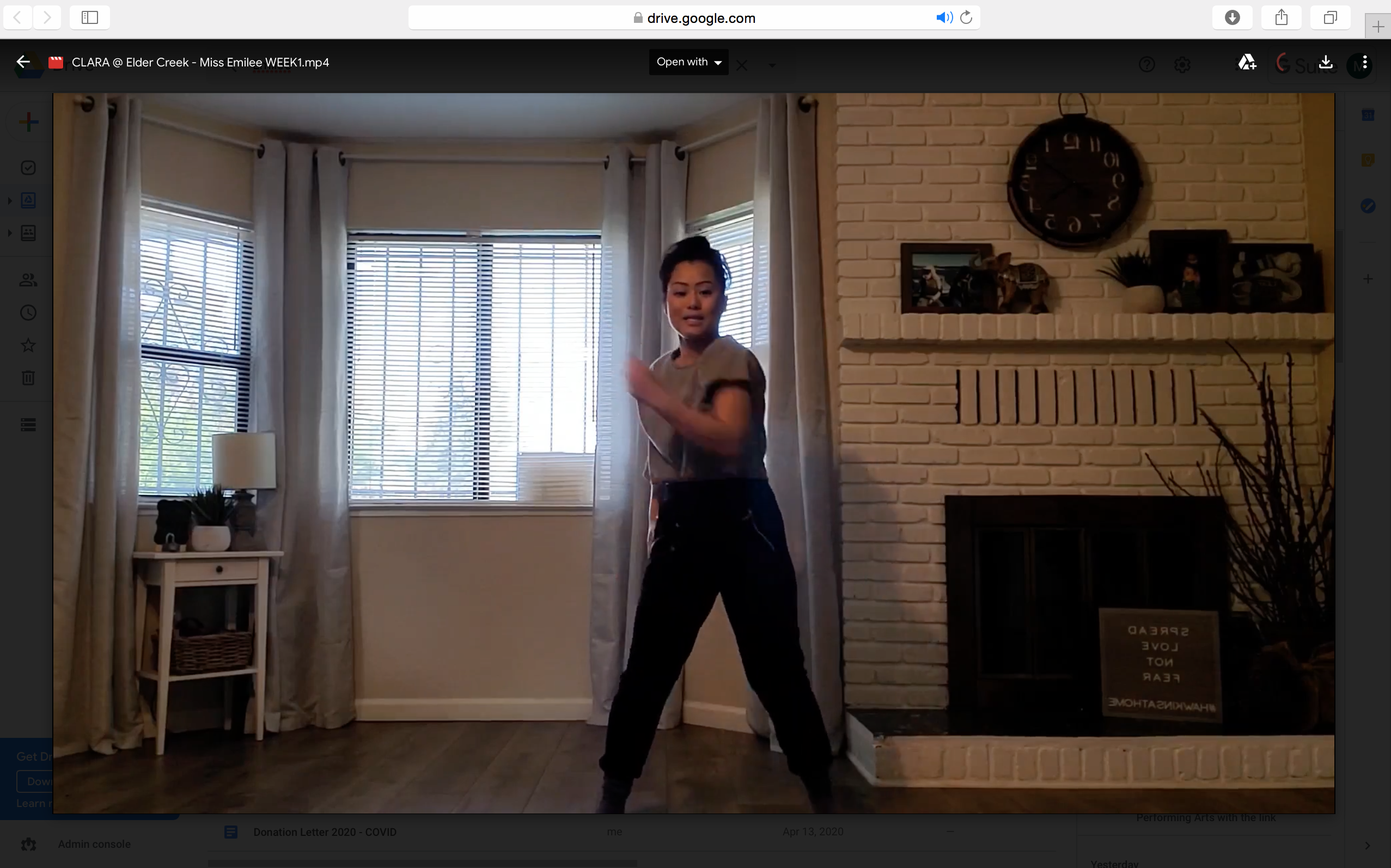Image resolution: width=1391 pixels, height=868 pixels.
Task: Click the video to toggle playback
Action: (x=693, y=453)
